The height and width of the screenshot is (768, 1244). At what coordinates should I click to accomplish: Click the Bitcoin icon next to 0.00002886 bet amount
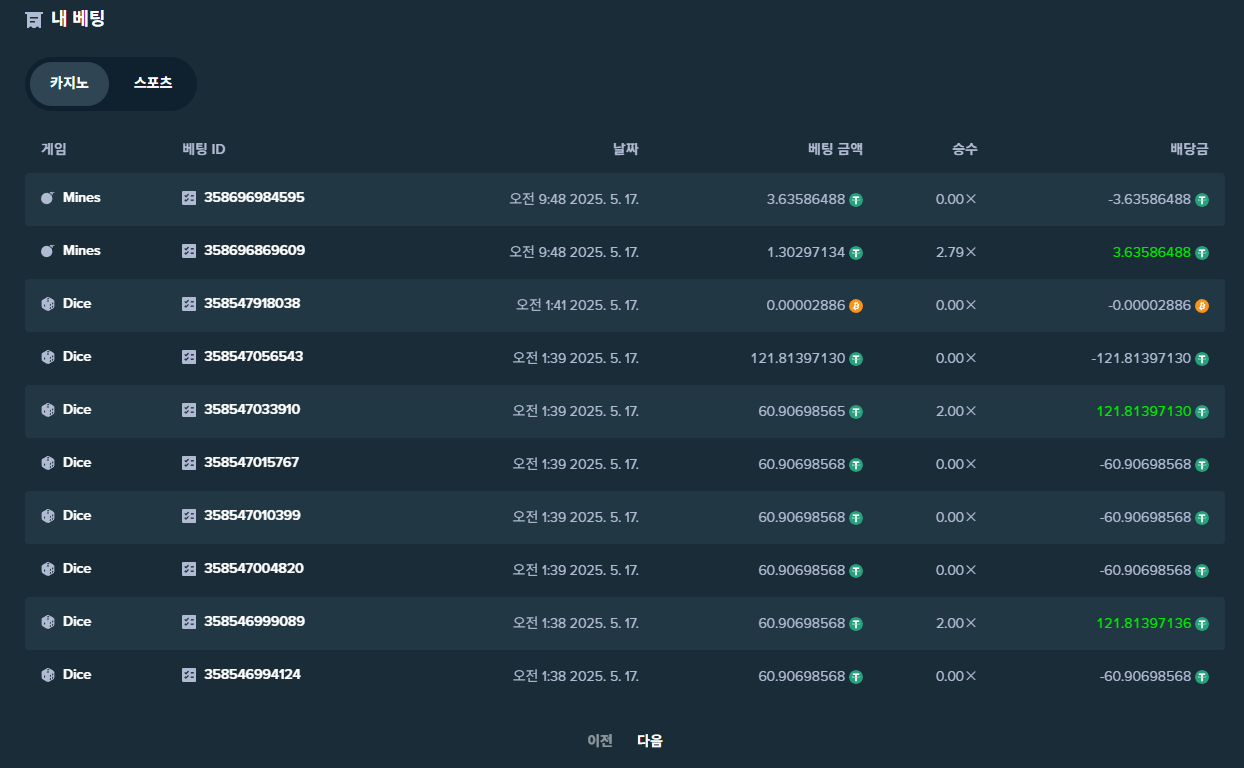pos(856,306)
